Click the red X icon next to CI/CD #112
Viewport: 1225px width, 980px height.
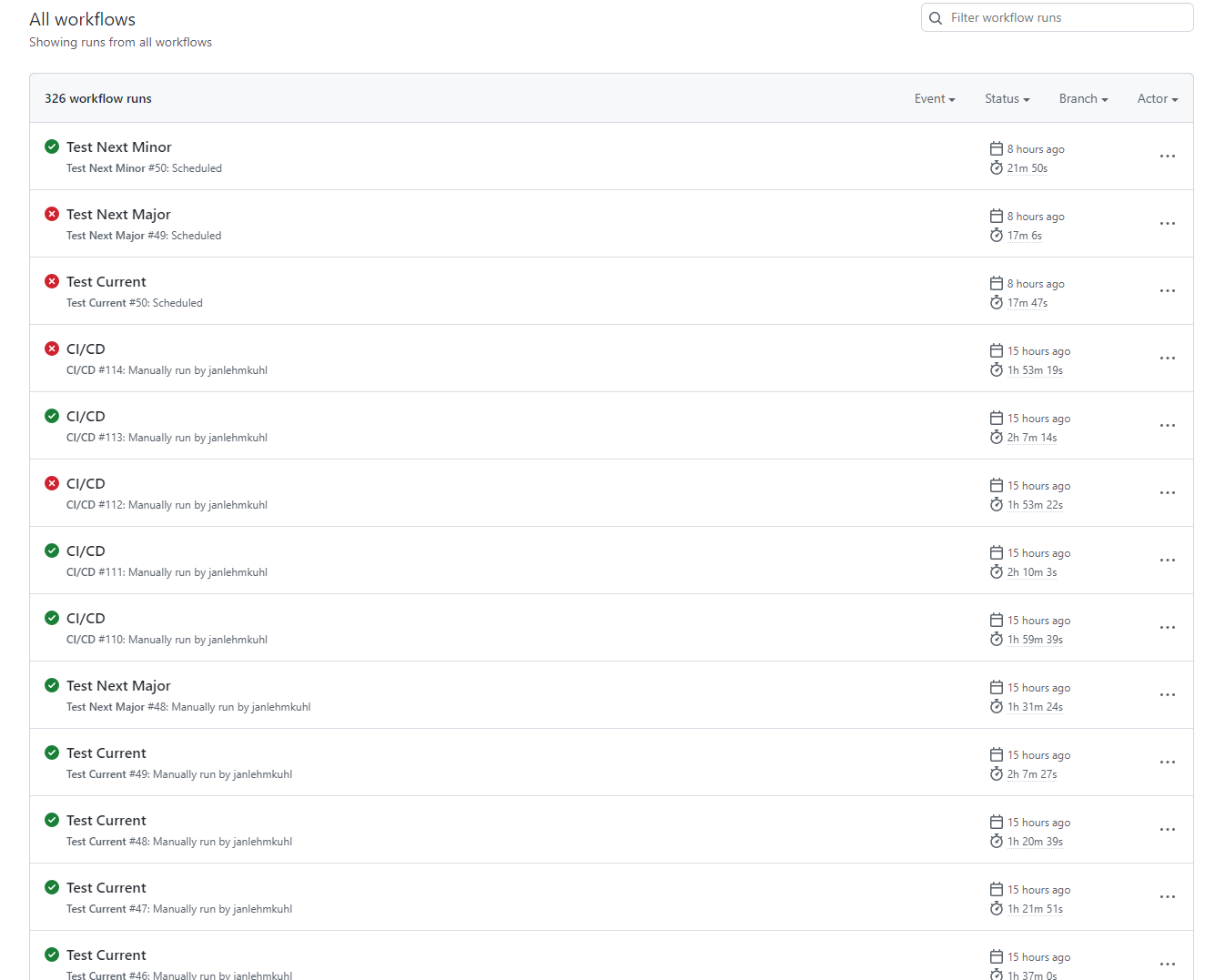[51, 482]
